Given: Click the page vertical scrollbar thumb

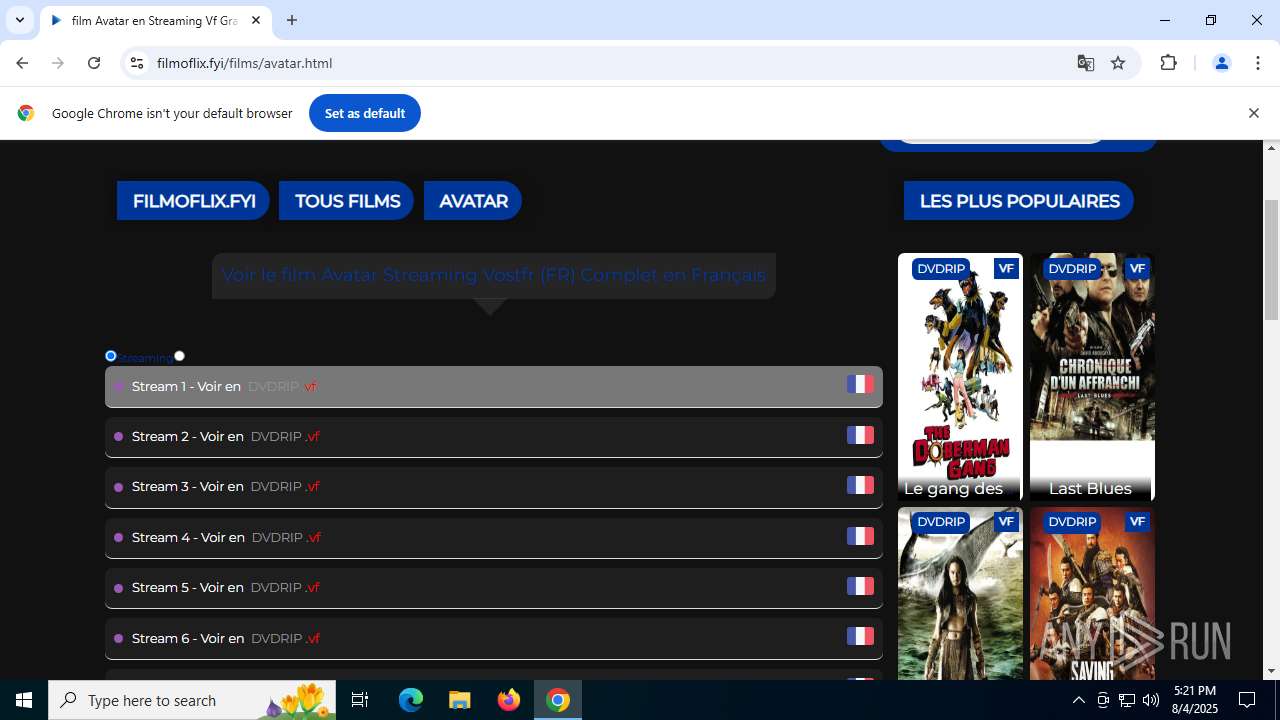Looking at the screenshot, I should coord(1272,260).
